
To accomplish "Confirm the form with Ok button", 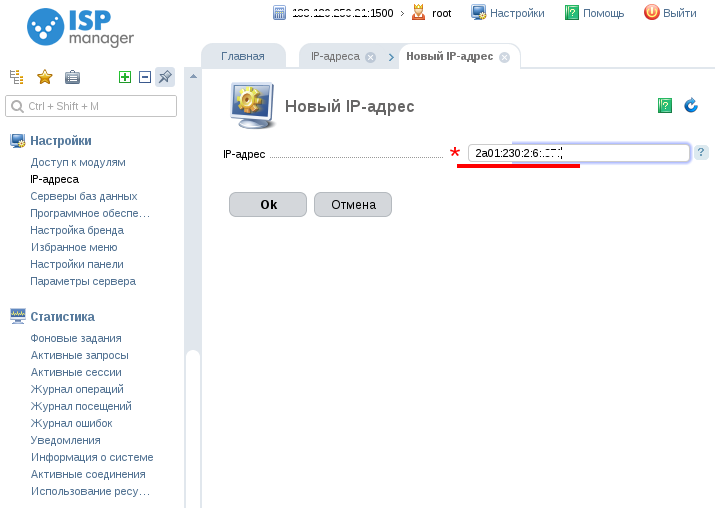I will coord(268,204).
